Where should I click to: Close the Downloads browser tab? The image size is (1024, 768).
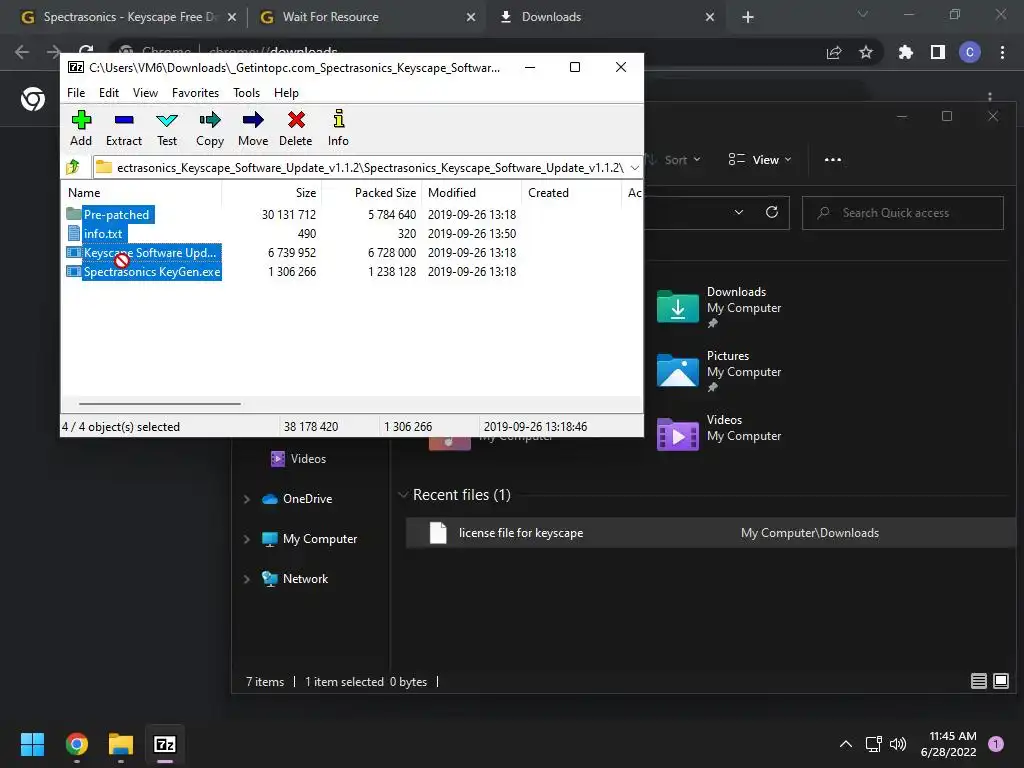(x=710, y=18)
